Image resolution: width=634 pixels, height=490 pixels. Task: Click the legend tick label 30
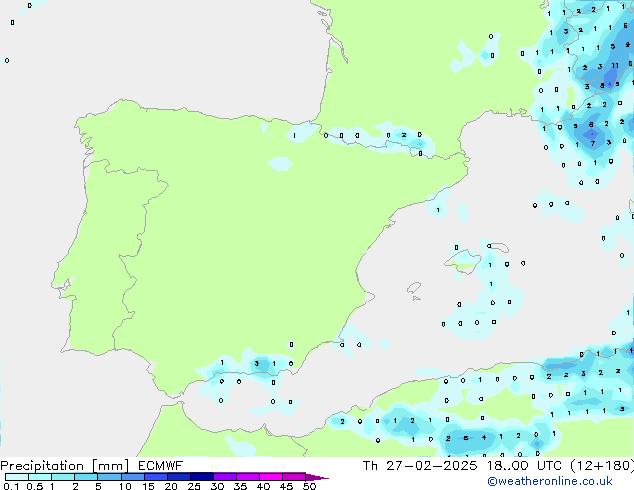216,487
